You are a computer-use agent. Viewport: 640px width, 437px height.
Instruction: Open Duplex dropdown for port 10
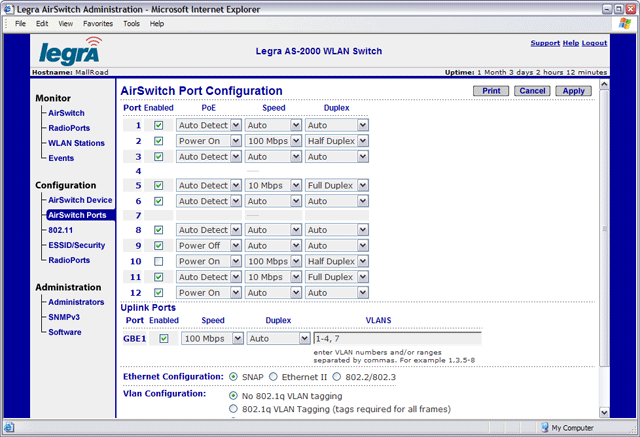click(x=337, y=261)
